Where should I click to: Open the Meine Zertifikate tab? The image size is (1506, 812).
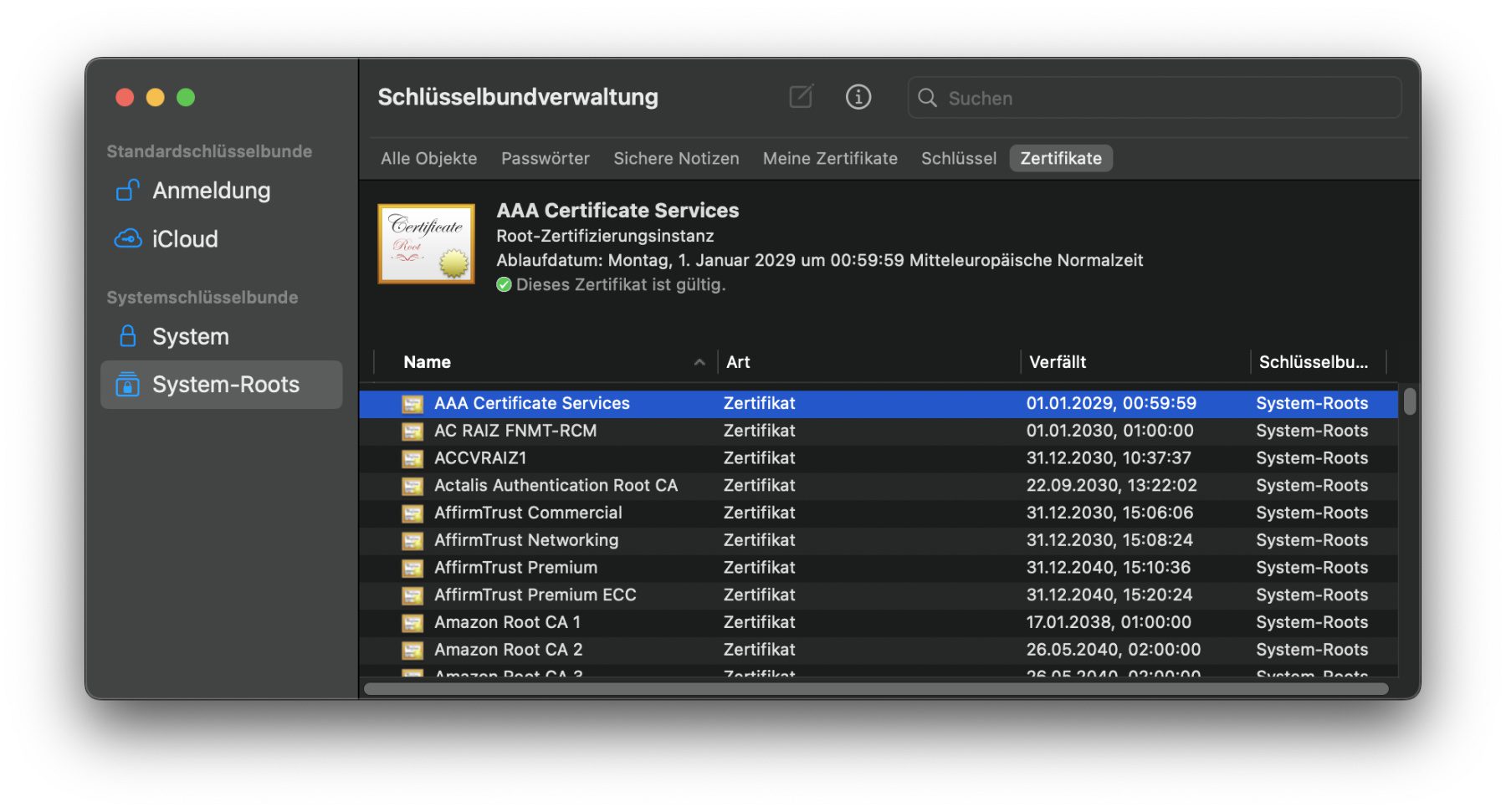(829, 159)
